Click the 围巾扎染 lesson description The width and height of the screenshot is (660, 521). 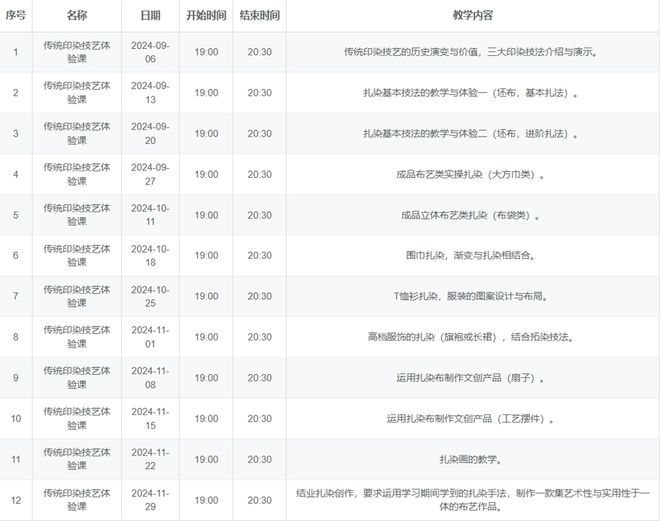tap(471, 256)
